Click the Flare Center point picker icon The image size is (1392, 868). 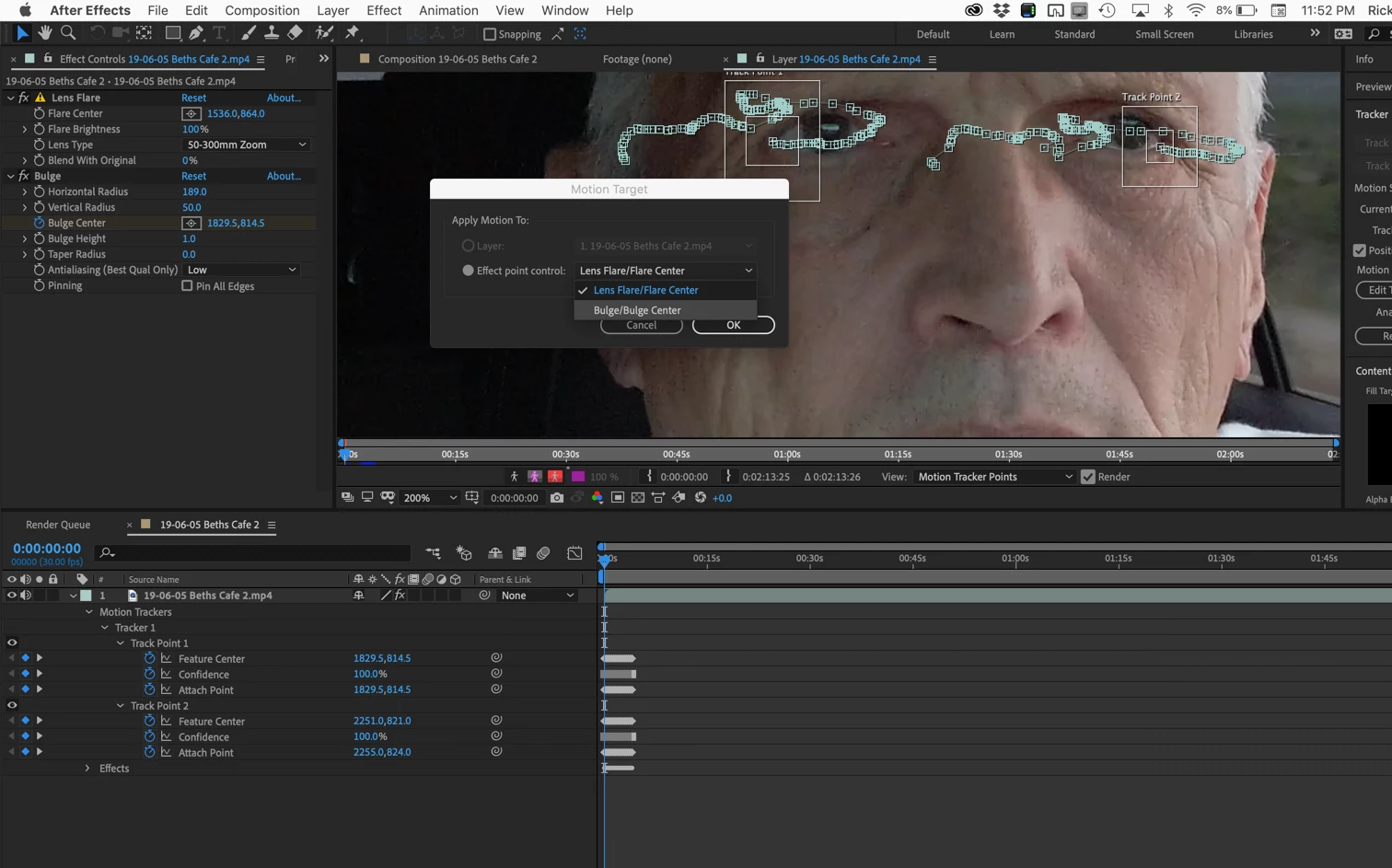pyautogui.click(x=191, y=114)
